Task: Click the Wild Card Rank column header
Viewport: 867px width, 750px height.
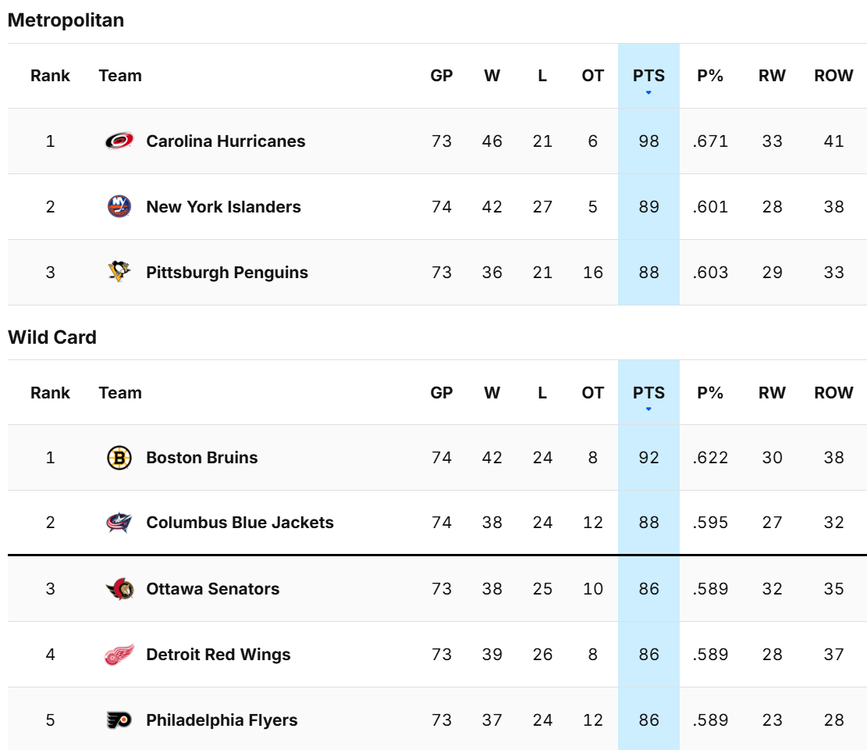Action: tap(50, 393)
